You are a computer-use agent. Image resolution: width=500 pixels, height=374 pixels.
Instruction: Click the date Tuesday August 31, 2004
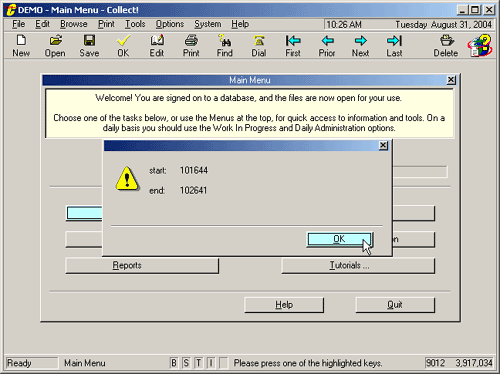pyautogui.click(x=443, y=25)
